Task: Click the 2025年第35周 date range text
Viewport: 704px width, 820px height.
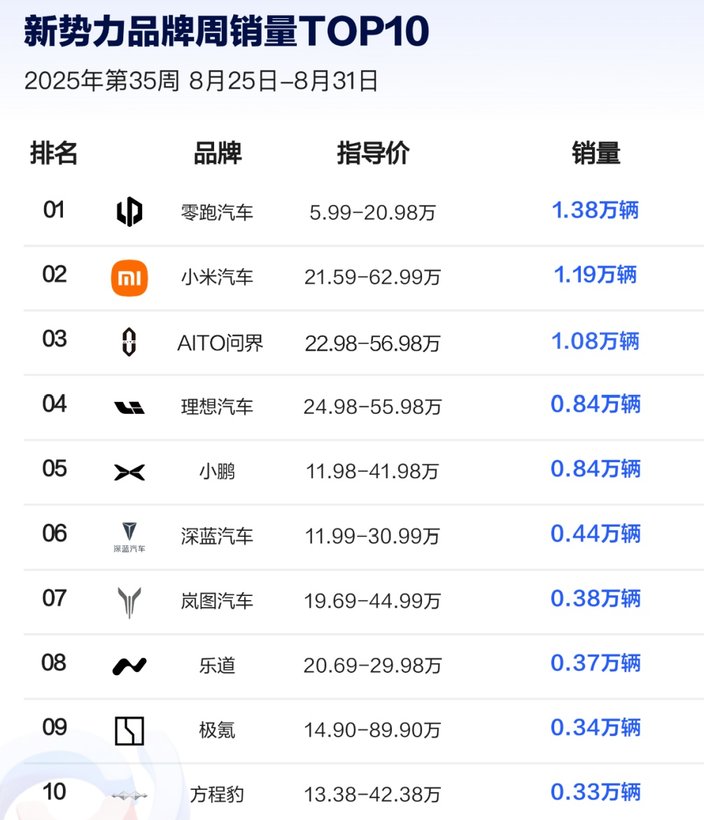Action: (201, 81)
